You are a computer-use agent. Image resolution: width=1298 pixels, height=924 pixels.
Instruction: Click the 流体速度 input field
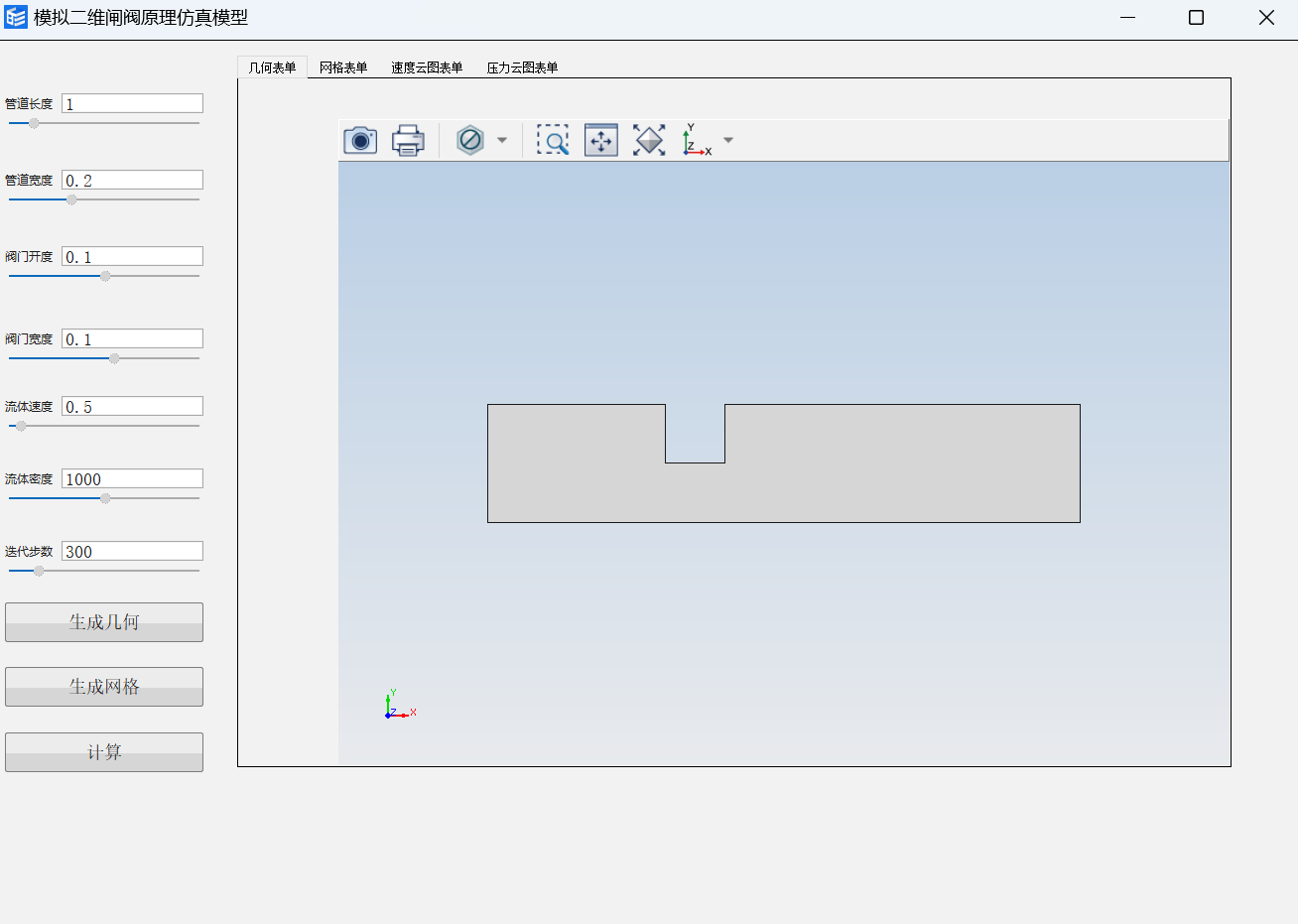[132, 406]
